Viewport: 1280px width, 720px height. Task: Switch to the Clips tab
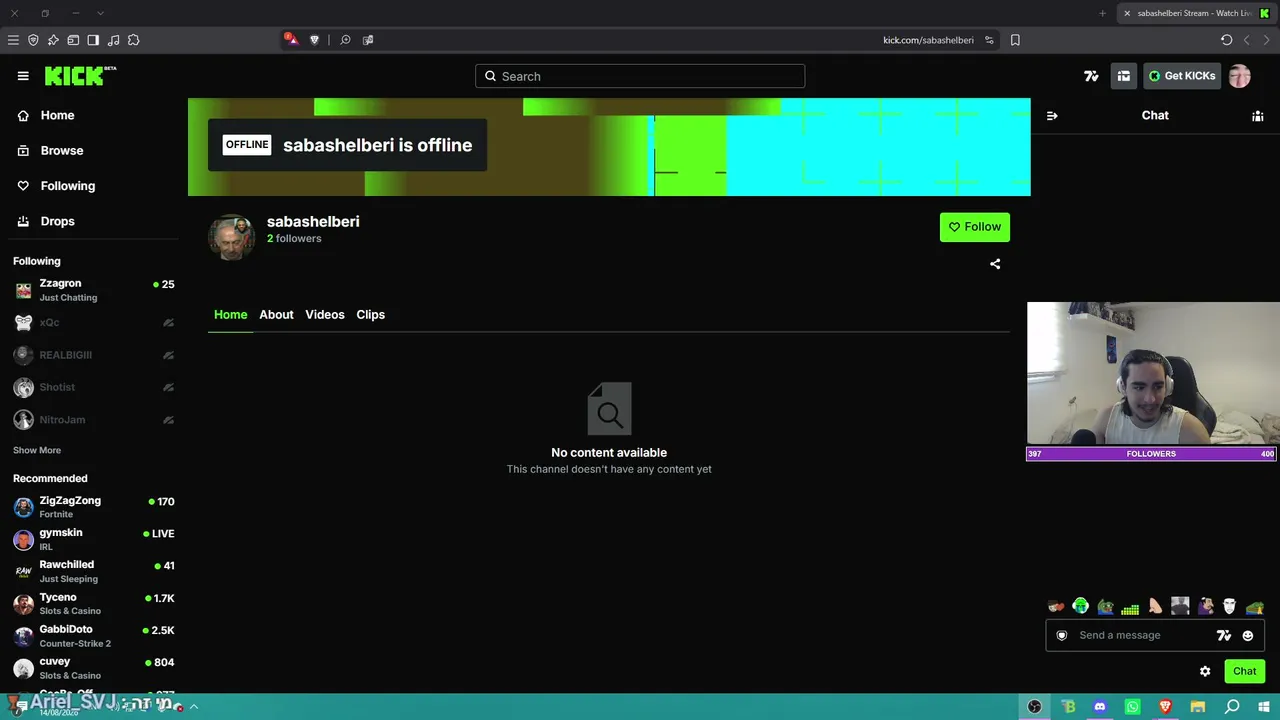(371, 315)
